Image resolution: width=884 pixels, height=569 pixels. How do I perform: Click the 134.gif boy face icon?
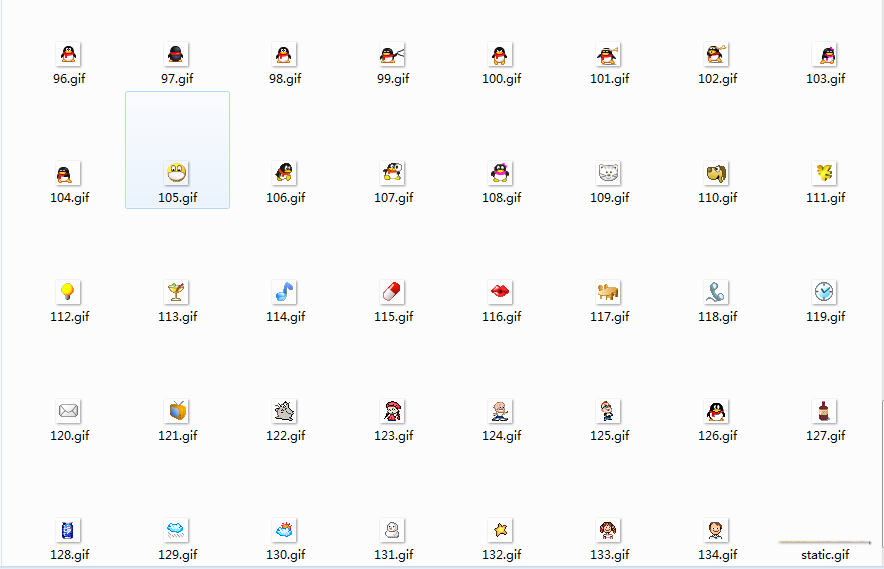coord(716,530)
